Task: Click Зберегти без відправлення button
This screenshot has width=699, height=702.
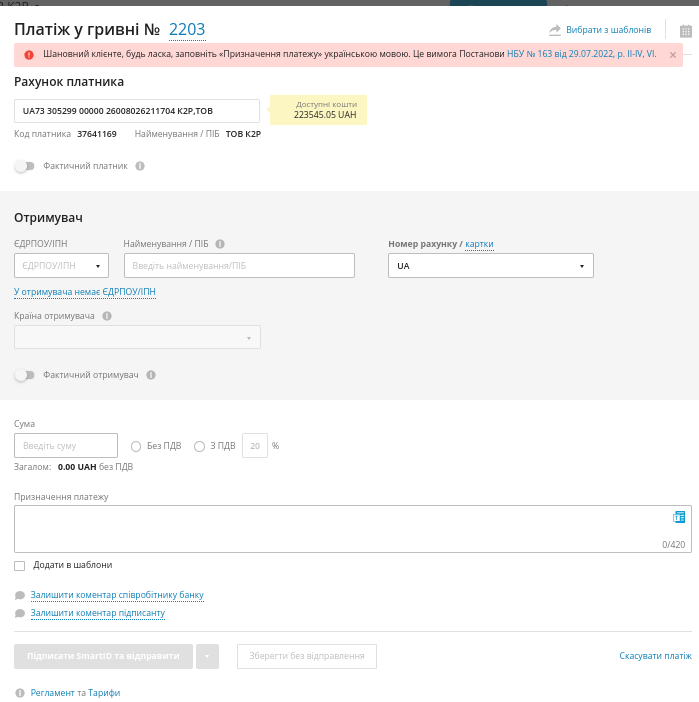Action: (306, 656)
